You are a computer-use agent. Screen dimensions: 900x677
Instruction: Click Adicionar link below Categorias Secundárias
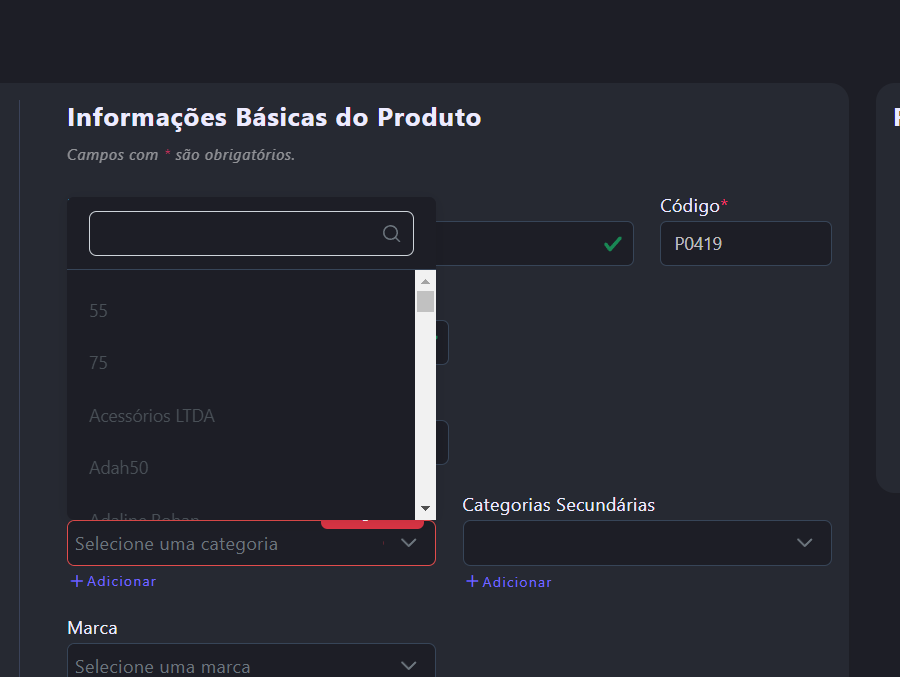(x=517, y=582)
